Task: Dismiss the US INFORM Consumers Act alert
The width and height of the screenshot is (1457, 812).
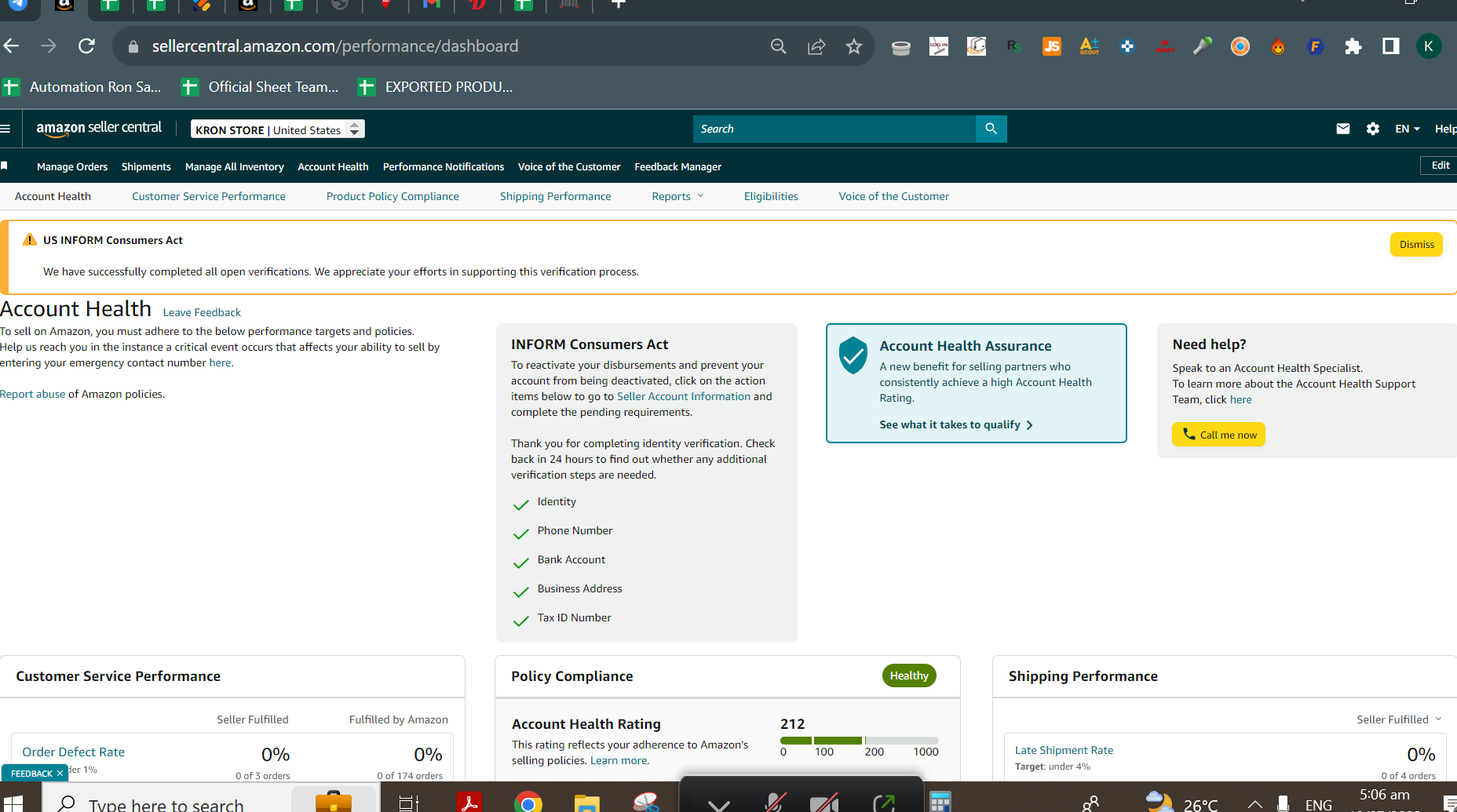Action: 1416,244
